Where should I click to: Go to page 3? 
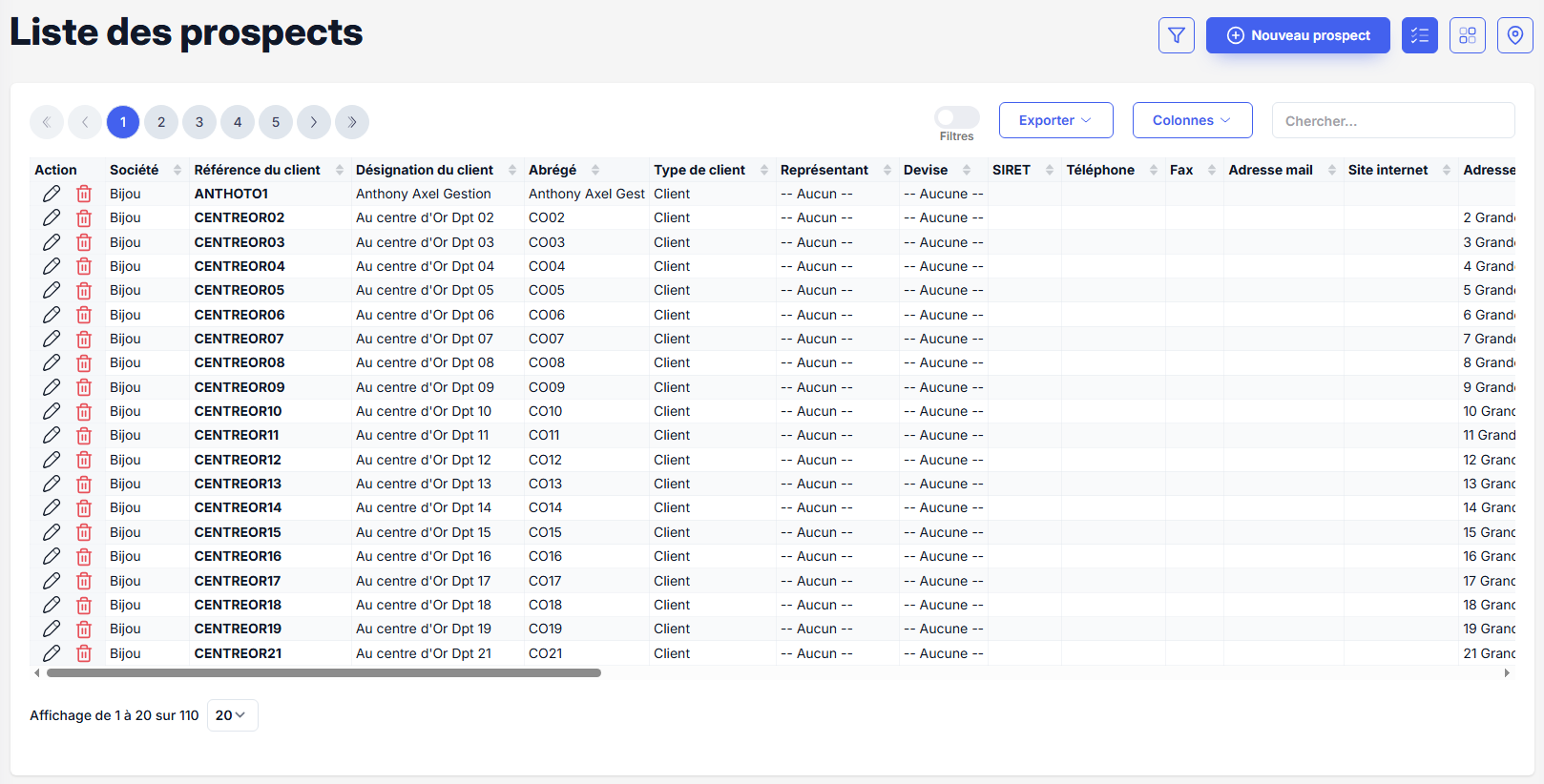[199, 122]
